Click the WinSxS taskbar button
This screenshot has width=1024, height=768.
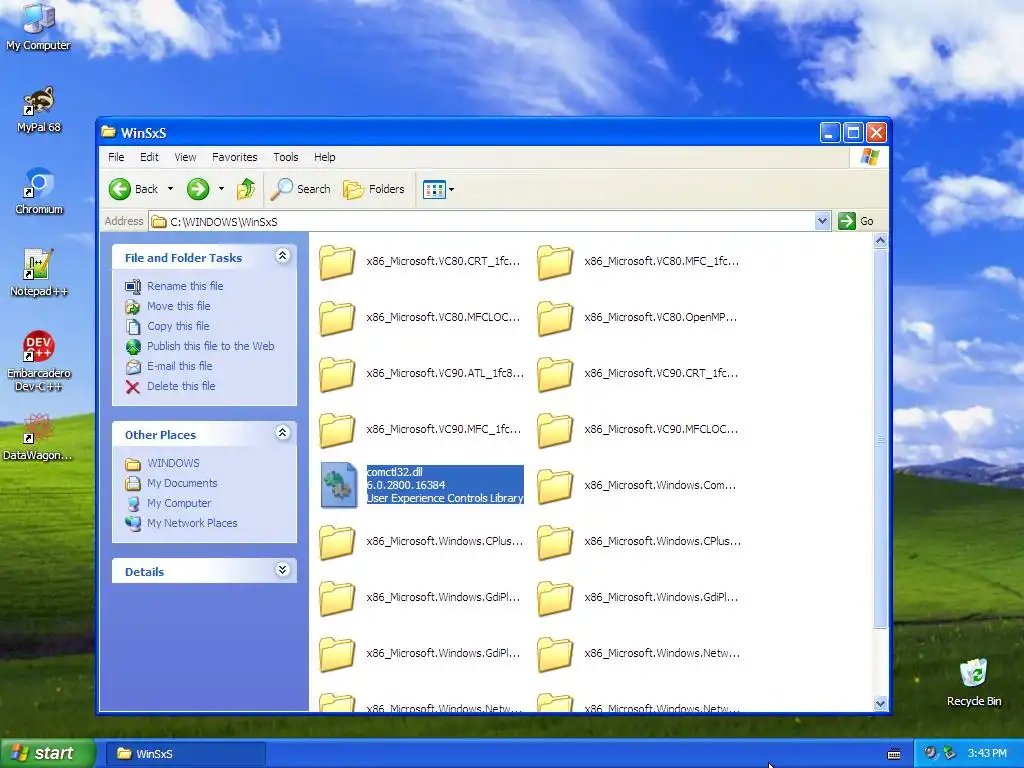tap(186, 754)
